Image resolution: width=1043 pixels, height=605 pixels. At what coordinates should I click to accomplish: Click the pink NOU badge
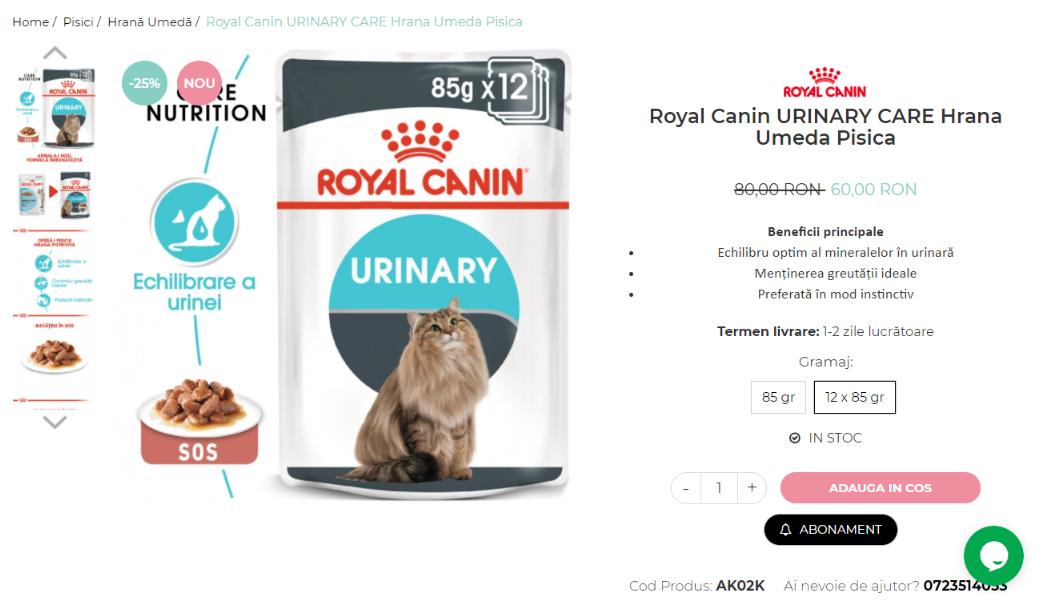click(199, 83)
